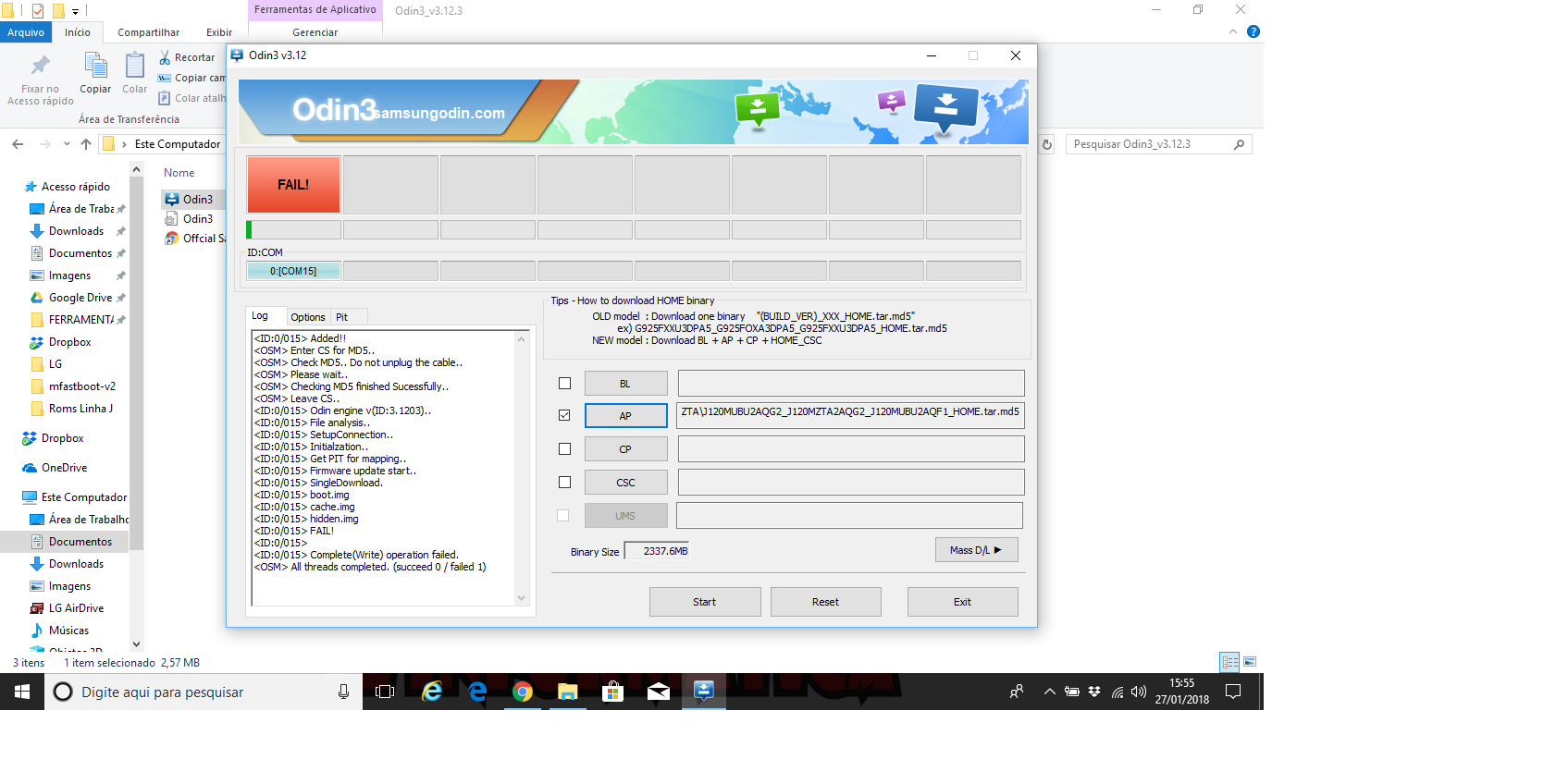Check the CP file checkbox
Screen dimensions: 1556x784
564,449
